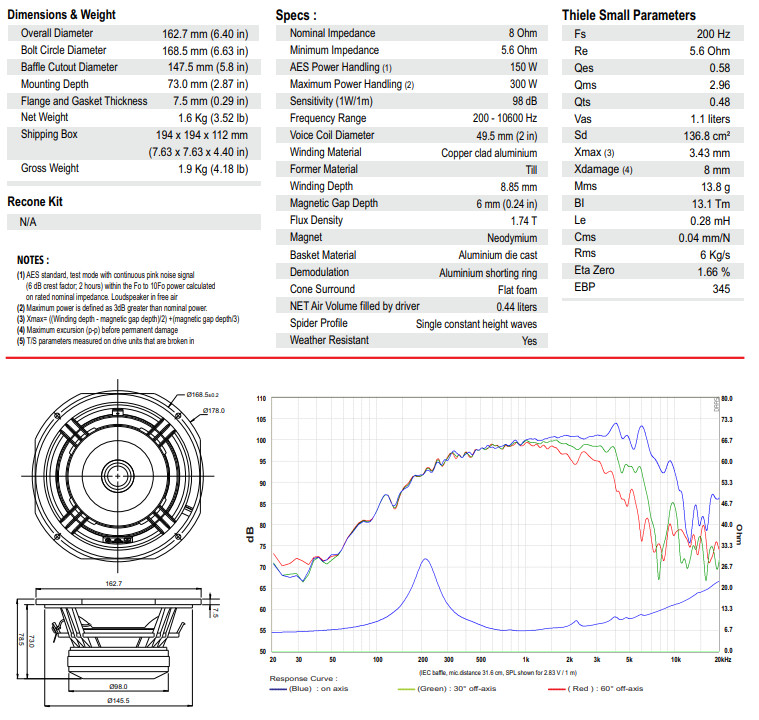
Task: Click the Overall Diameter value 162.7 mm
Action: (205, 34)
